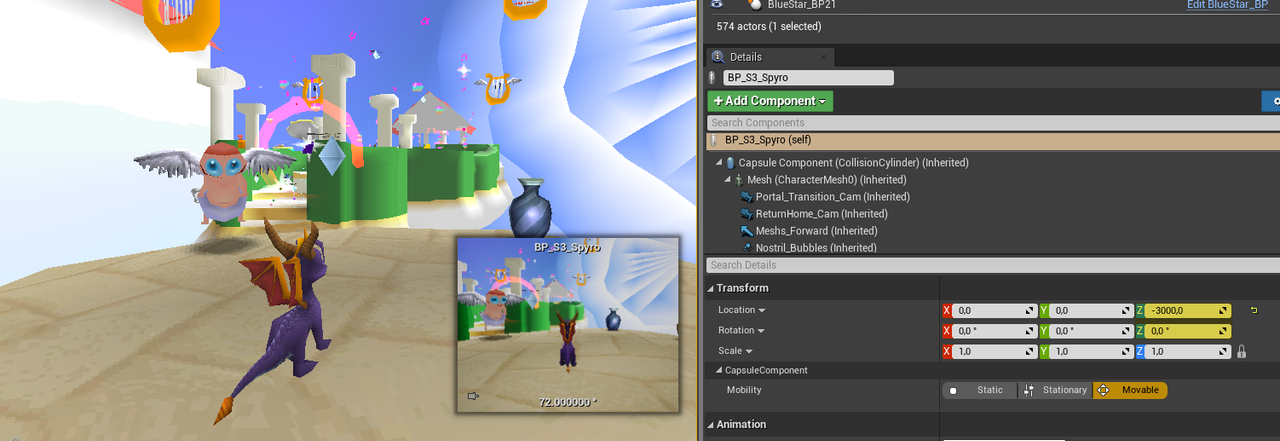Click the Details tab magnifier icon
This screenshot has height=441, width=1280.
click(x=718, y=57)
